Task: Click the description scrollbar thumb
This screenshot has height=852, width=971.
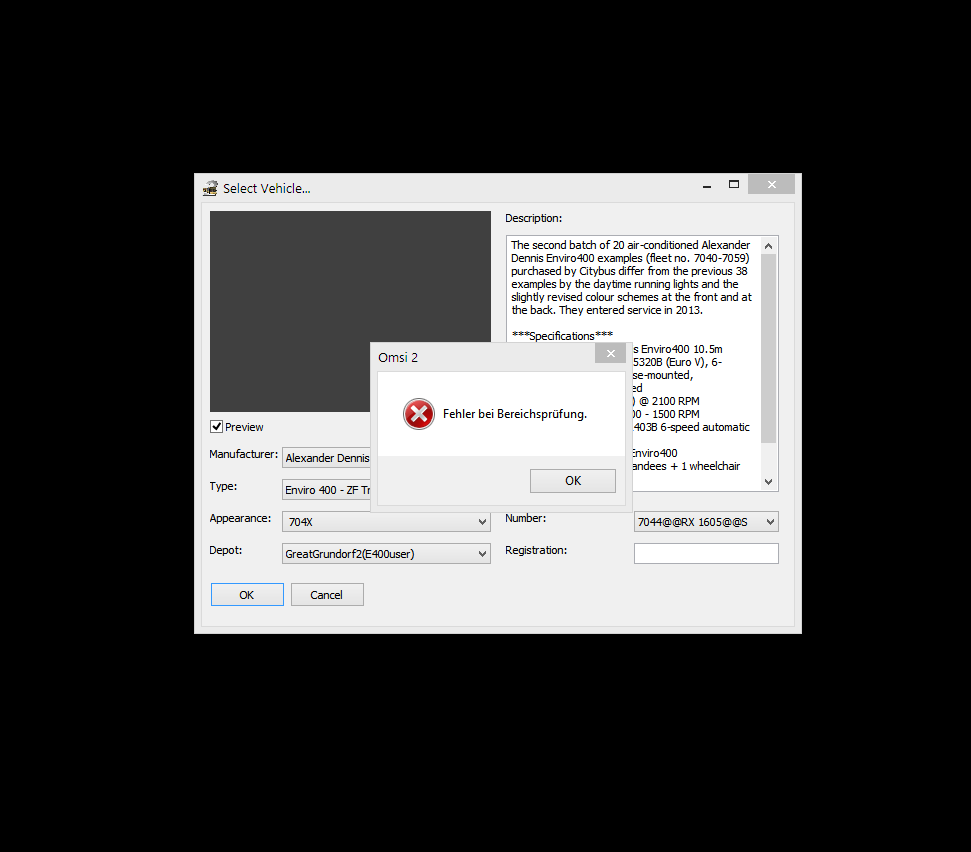Action: tap(769, 349)
